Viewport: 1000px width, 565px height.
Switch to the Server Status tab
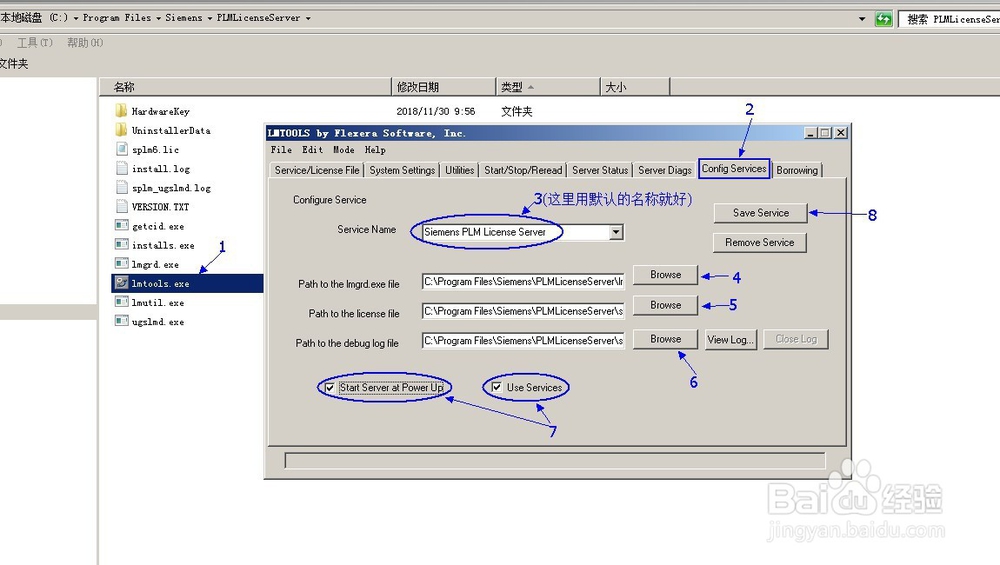[599, 170]
